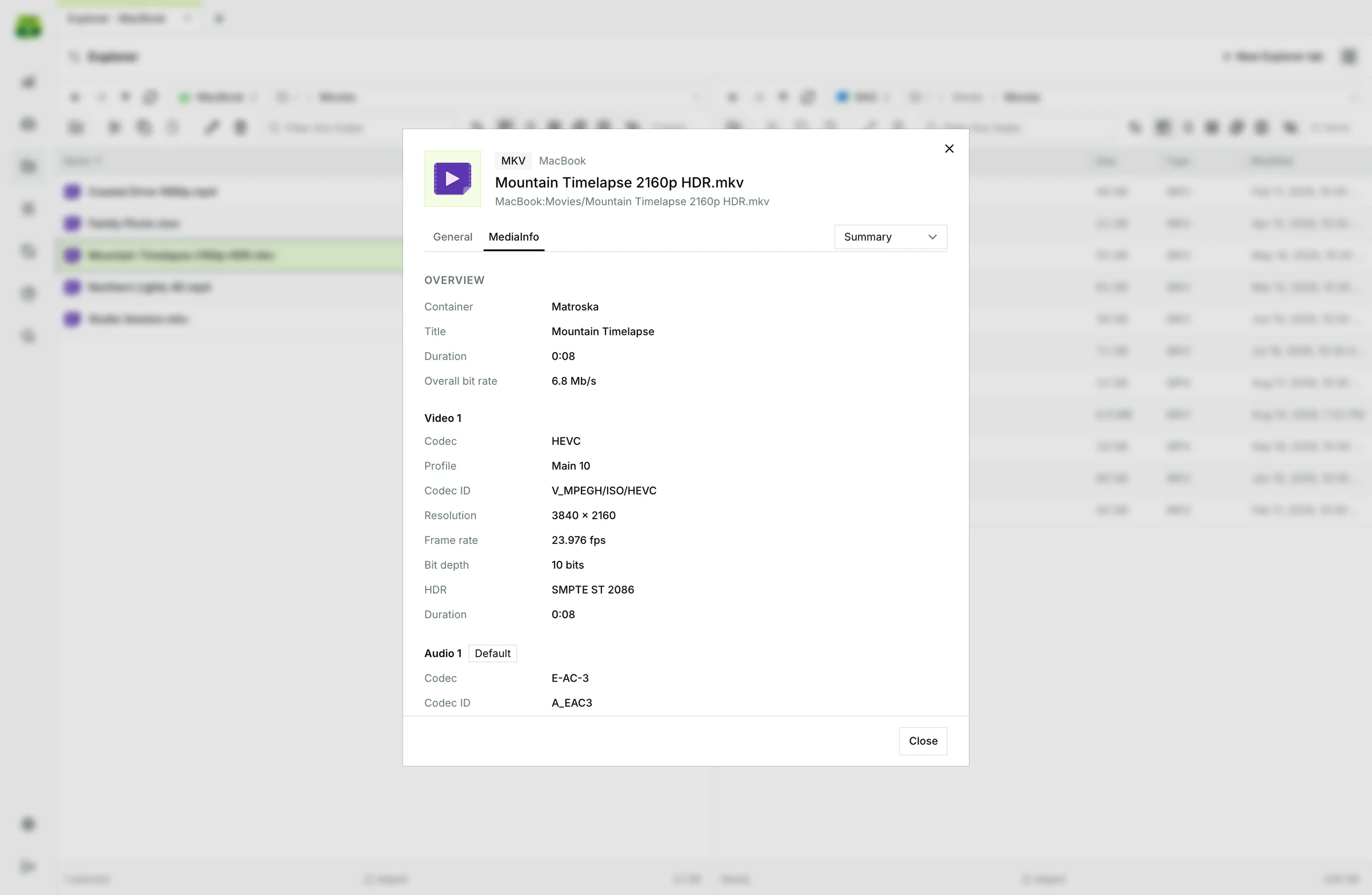Click the 10 bits bit depth value
This screenshot has height=895, width=1372.
567,565
